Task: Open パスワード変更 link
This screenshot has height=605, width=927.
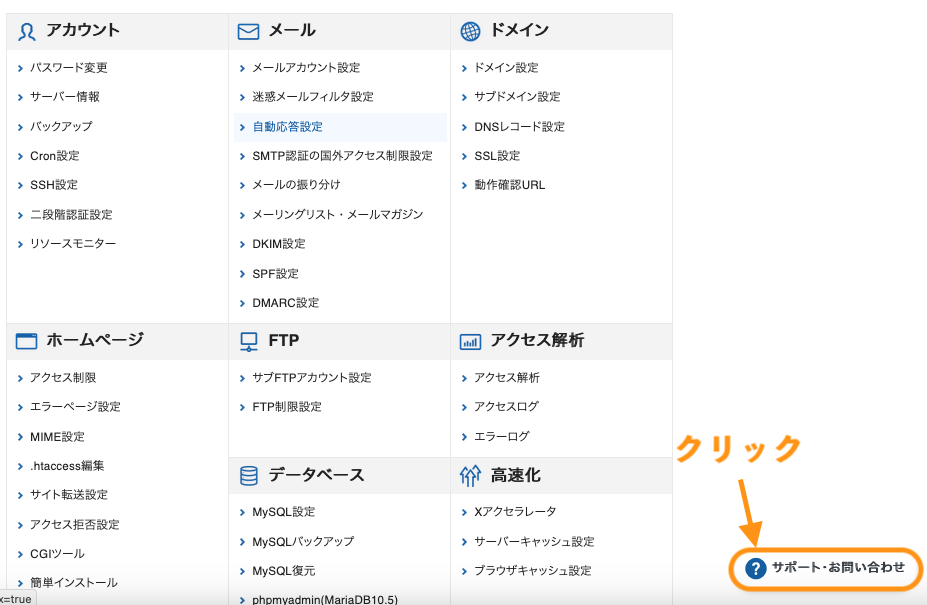Action: (68, 68)
